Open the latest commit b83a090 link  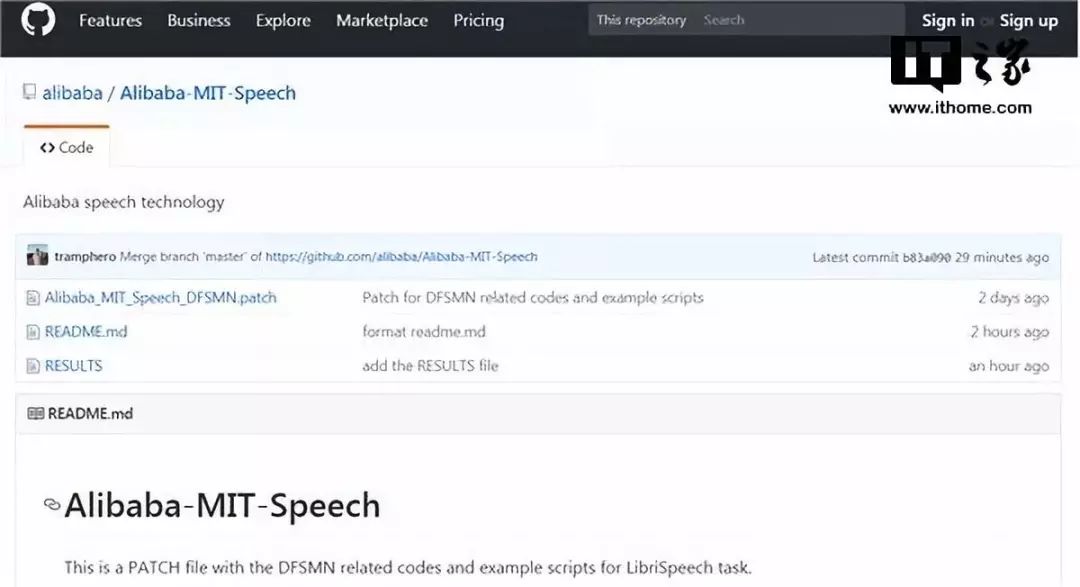(926, 257)
